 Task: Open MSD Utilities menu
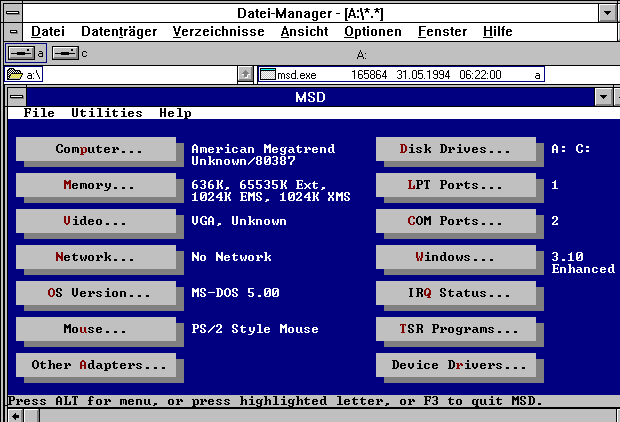pyautogui.click(x=107, y=113)
